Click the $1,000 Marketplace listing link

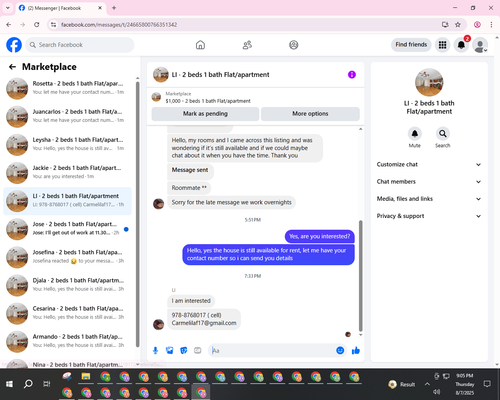point(208,101)
